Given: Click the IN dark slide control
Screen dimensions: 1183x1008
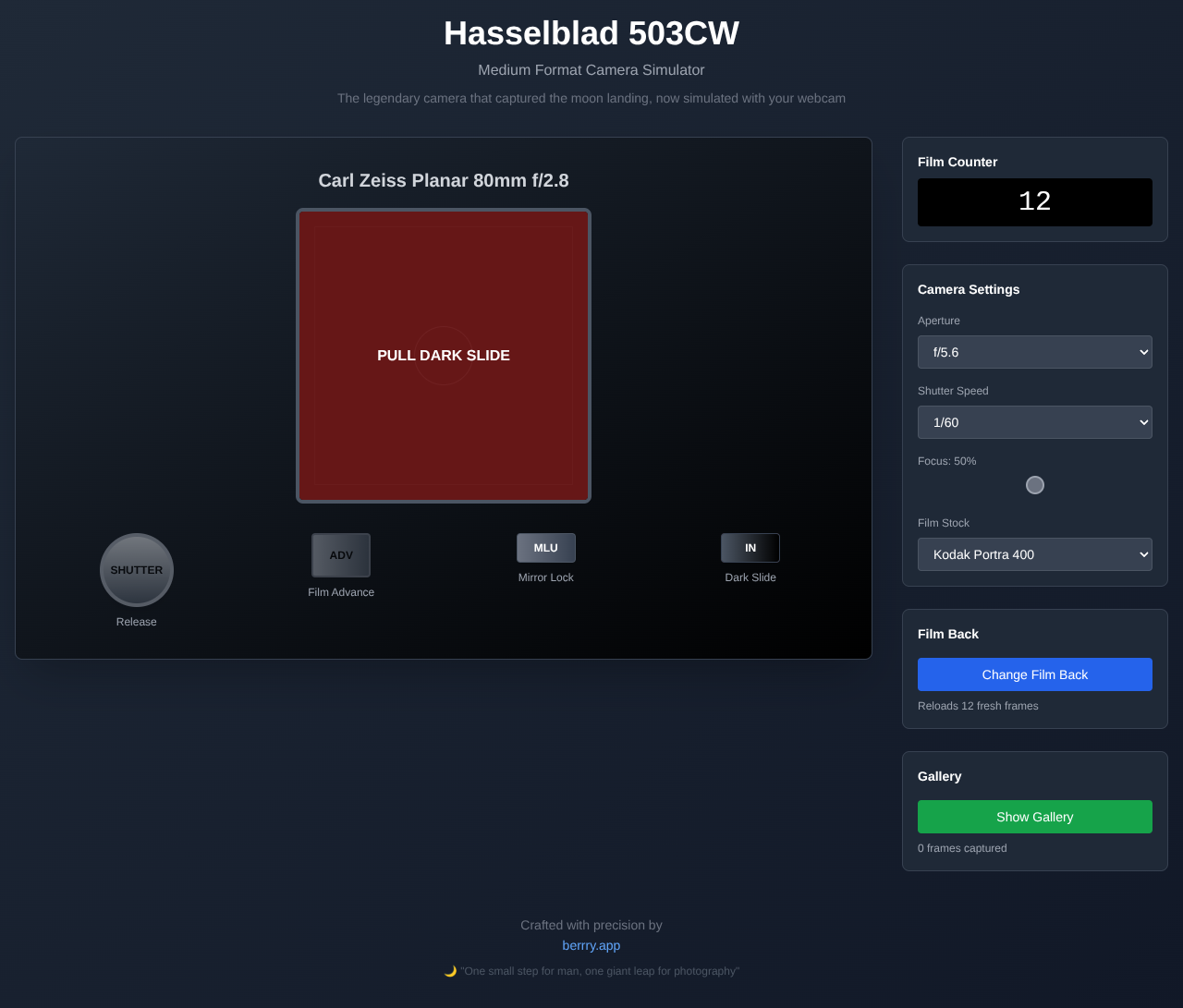Looking at the screenshot, I should point(750,547).
